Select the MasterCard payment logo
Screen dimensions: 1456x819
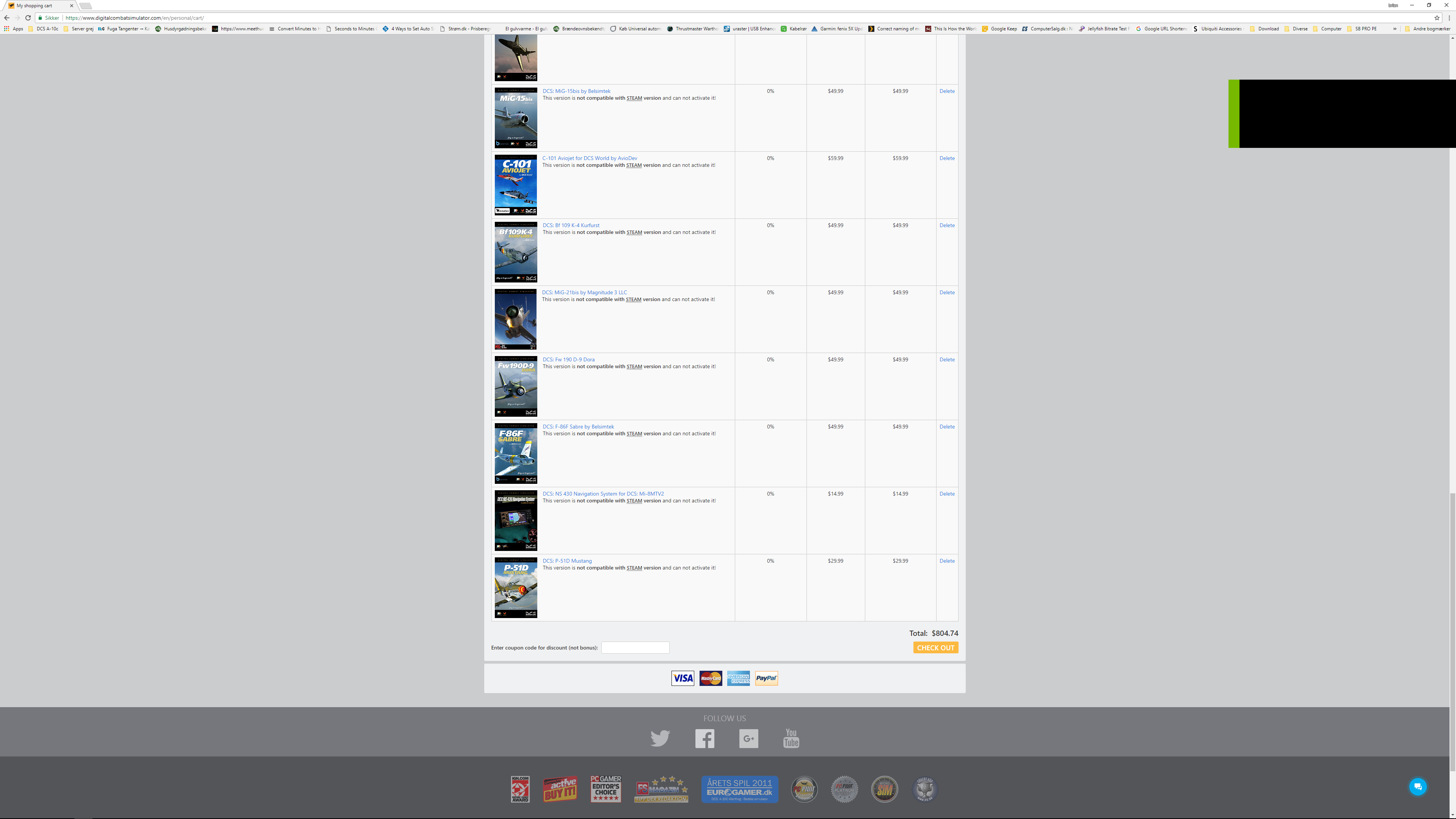[x=711, y=678]
